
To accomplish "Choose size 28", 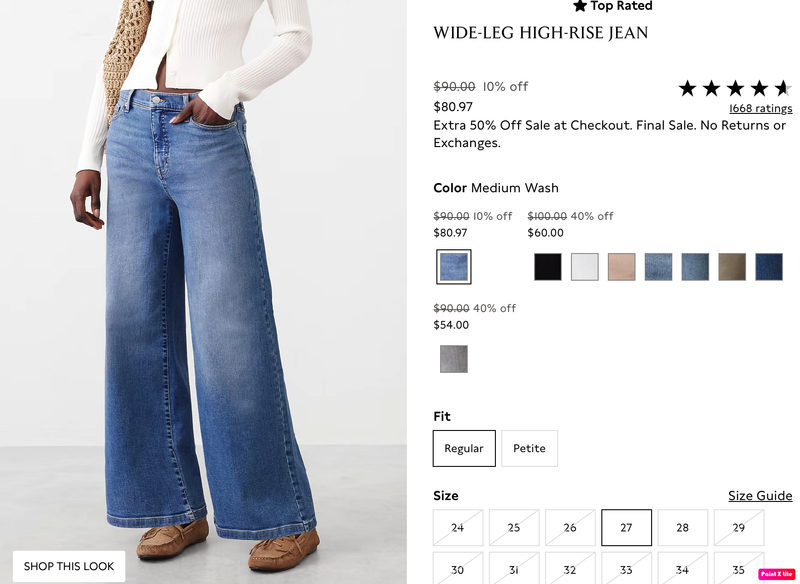I will [x=682, y=527].
